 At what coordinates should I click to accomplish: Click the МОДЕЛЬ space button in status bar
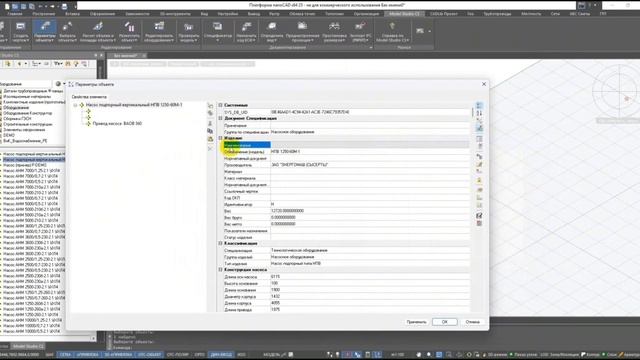(x=272, y=355)
